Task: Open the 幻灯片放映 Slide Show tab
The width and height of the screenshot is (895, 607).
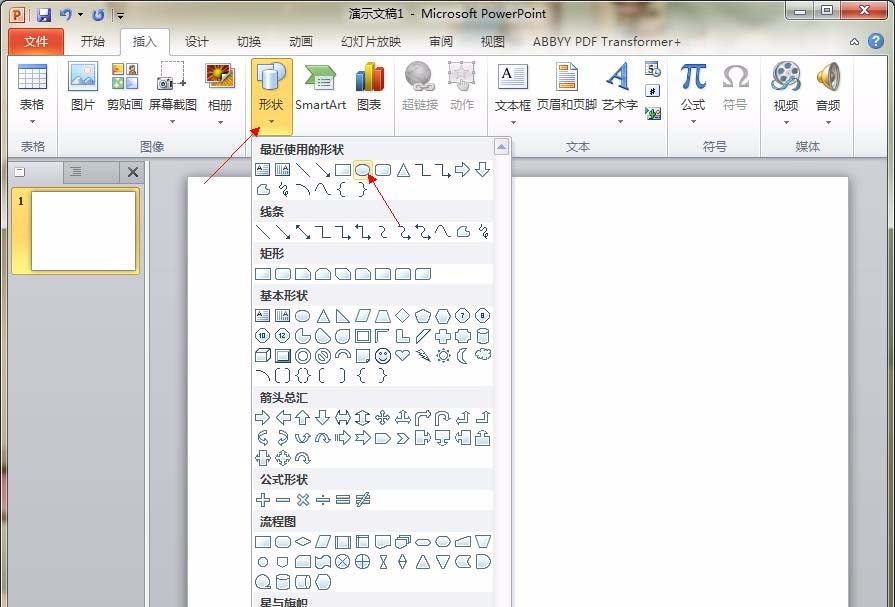Action: point(371,42)
